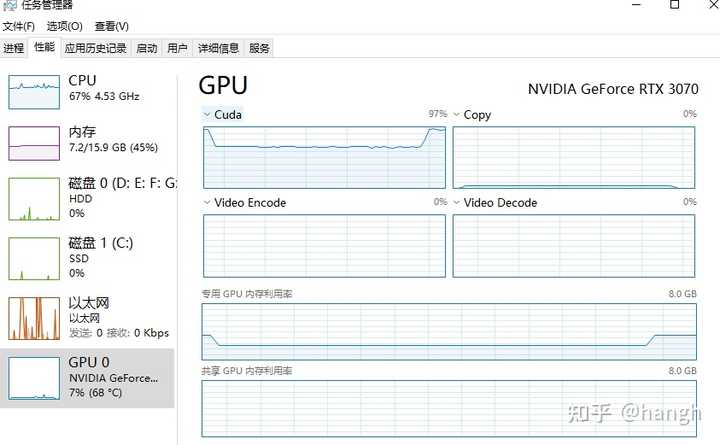Open the Copy engine dropdown chevron
Image resolution: width=720 pixels, height=445 pixels.
[458, 115]
